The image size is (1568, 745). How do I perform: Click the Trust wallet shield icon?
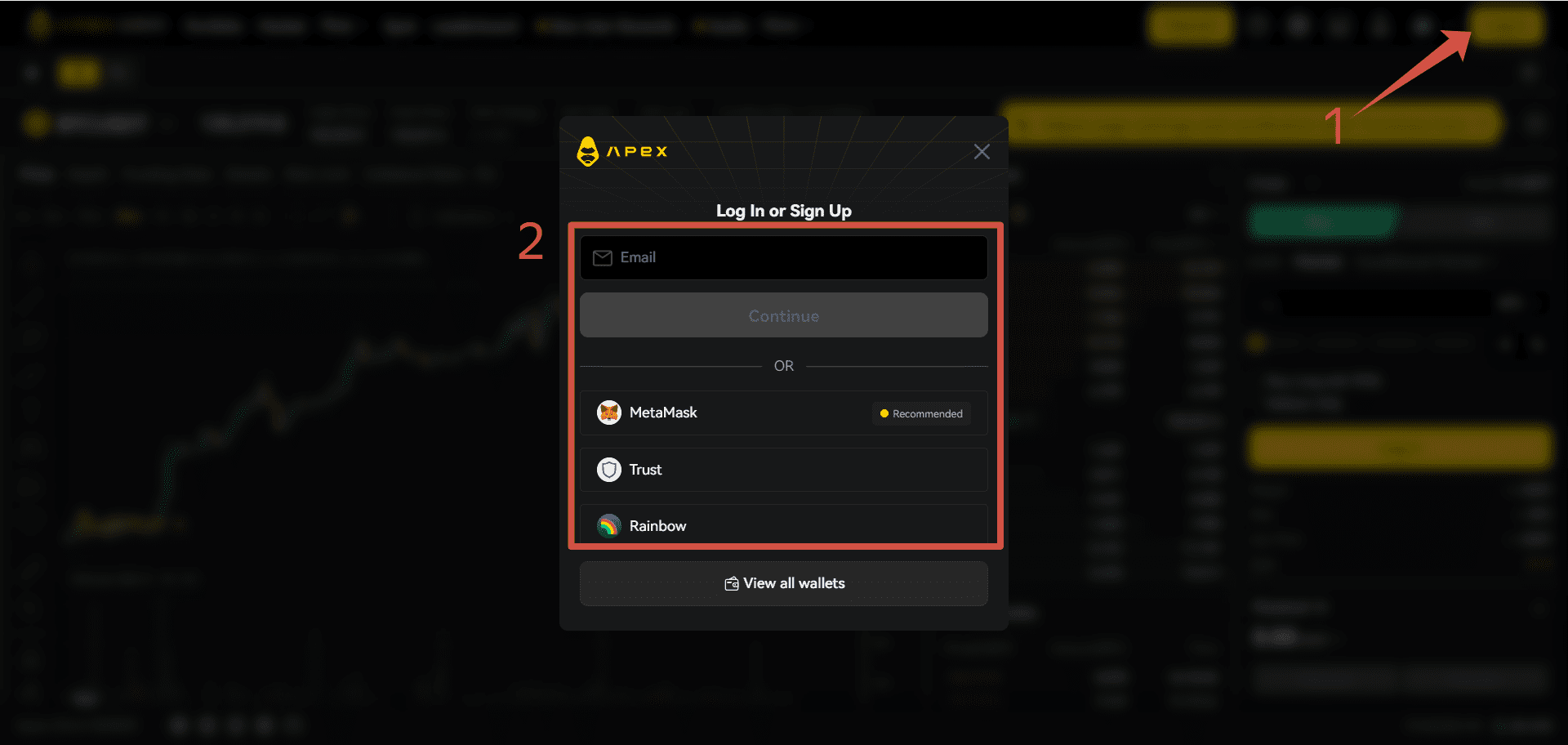[609, 470]
